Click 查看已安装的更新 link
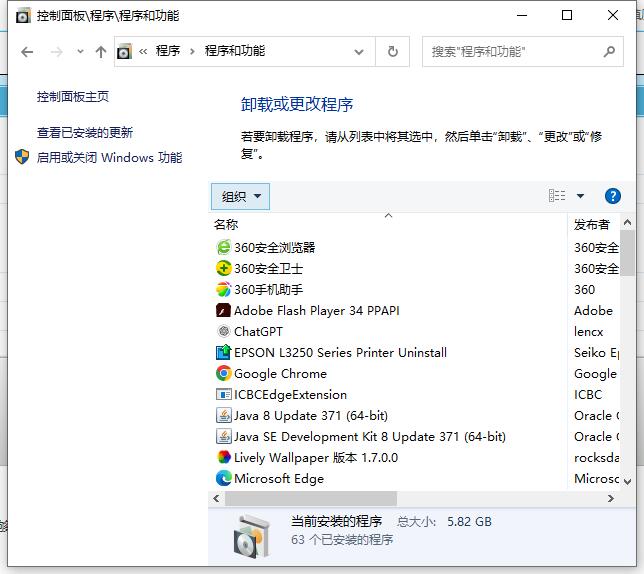 (x=85, y=132)
